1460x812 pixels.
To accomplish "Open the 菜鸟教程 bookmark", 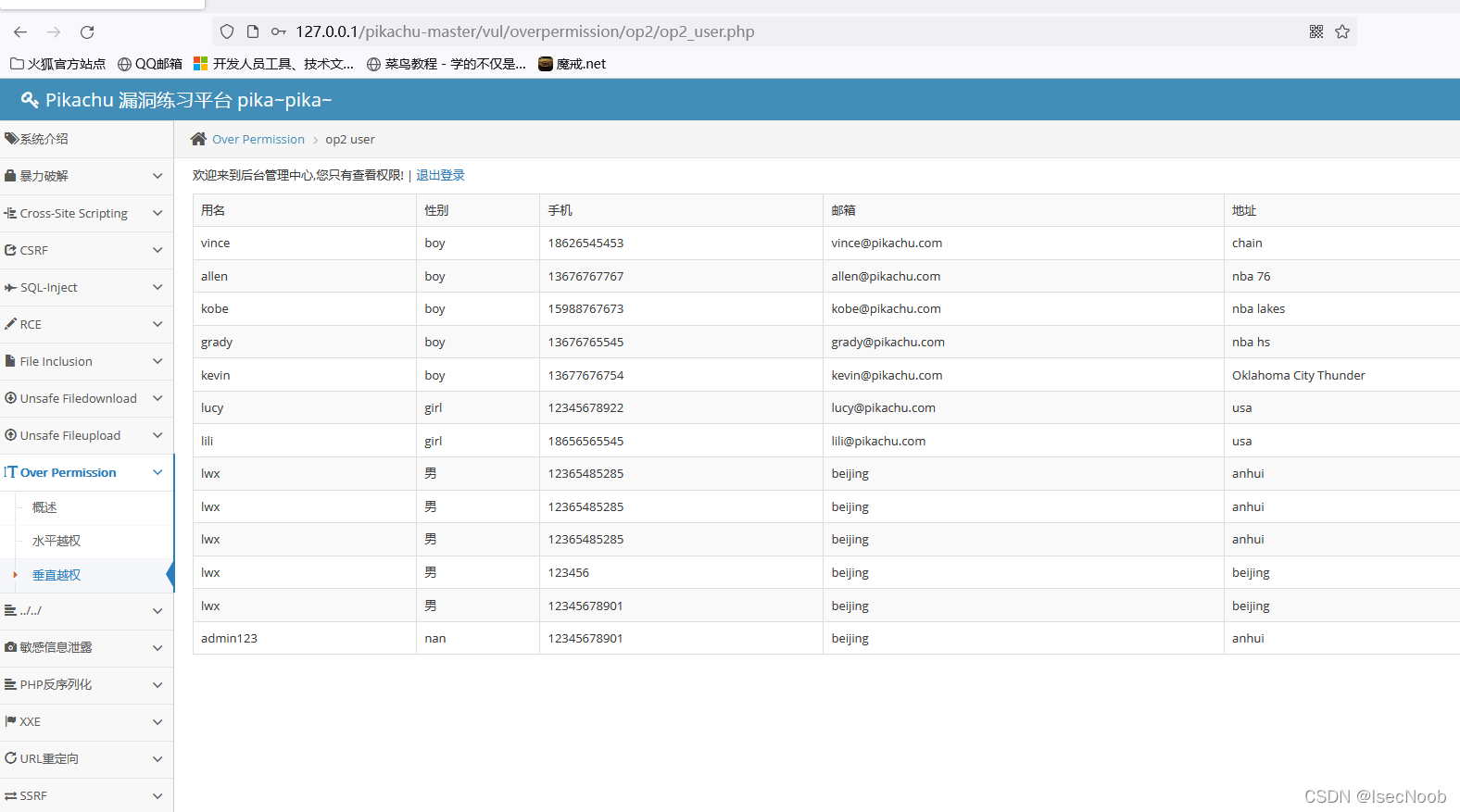I will tap(447, 64).
